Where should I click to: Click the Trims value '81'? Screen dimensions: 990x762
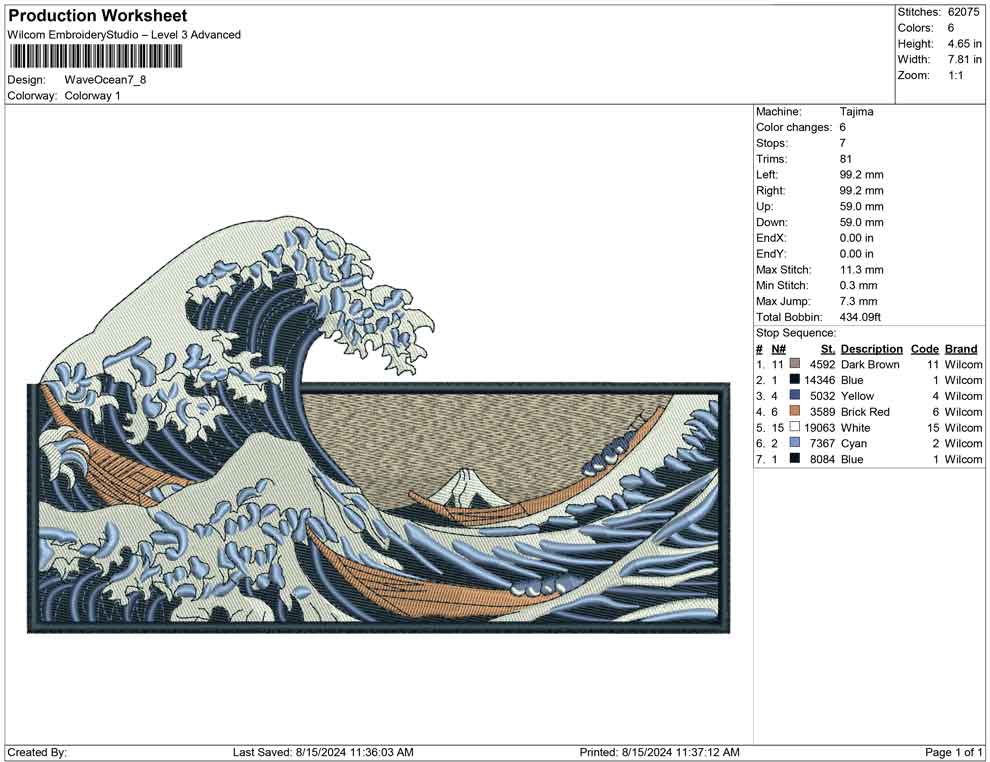pyautogui.click(x=846, y=159)
